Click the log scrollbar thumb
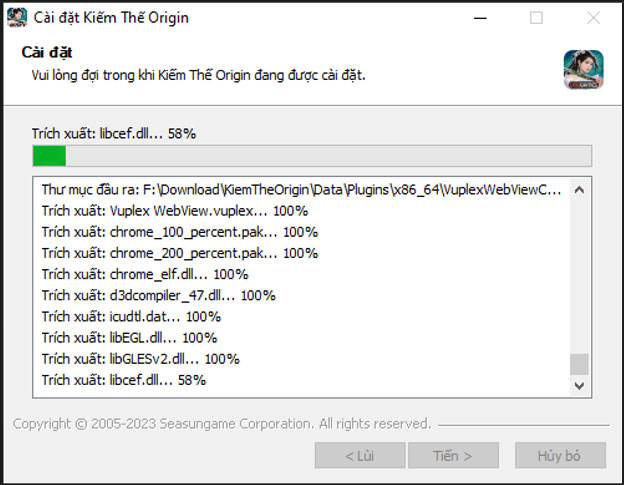624x485 pixels. [579, 363]
